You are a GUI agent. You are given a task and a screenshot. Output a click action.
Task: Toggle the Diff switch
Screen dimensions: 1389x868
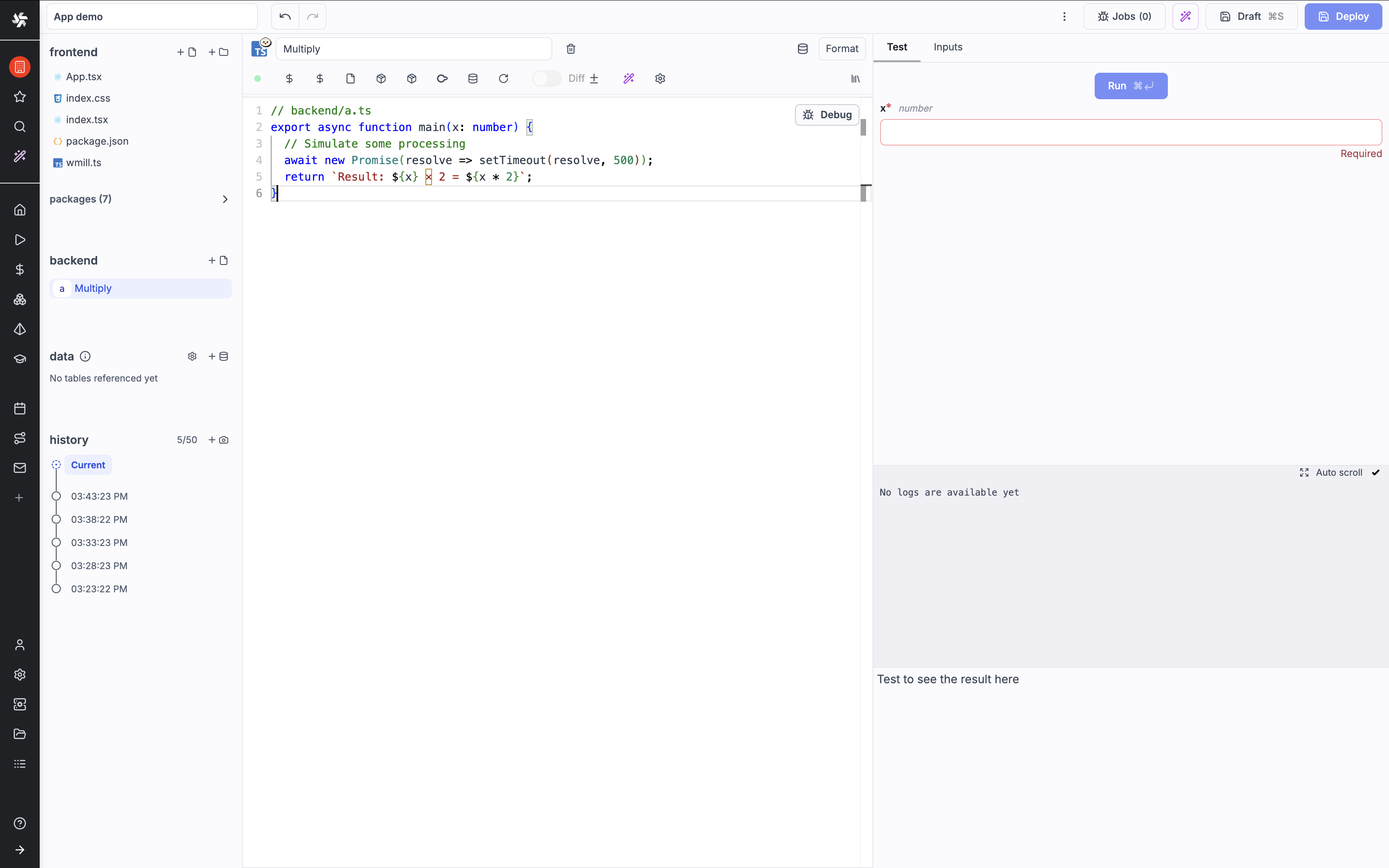tap(546, 79)
